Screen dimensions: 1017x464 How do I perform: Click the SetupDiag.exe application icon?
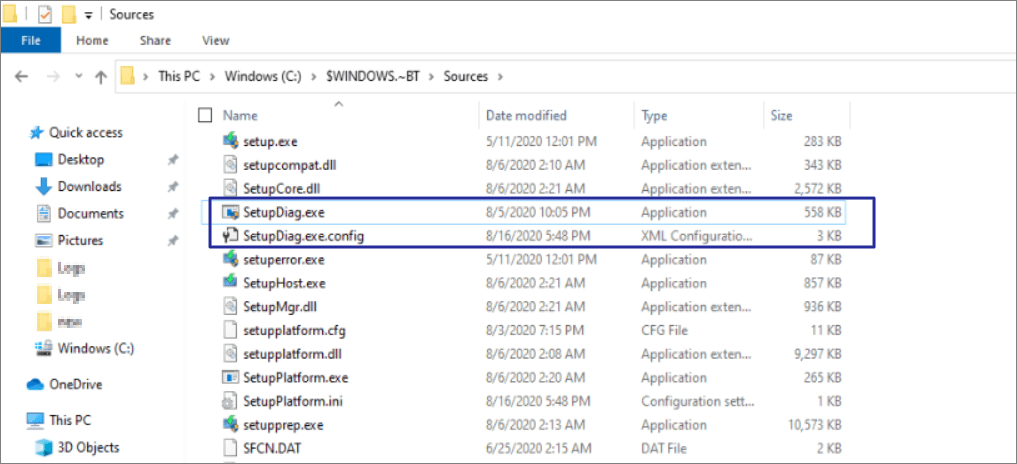pyautogui.click(x=231, y=212)
